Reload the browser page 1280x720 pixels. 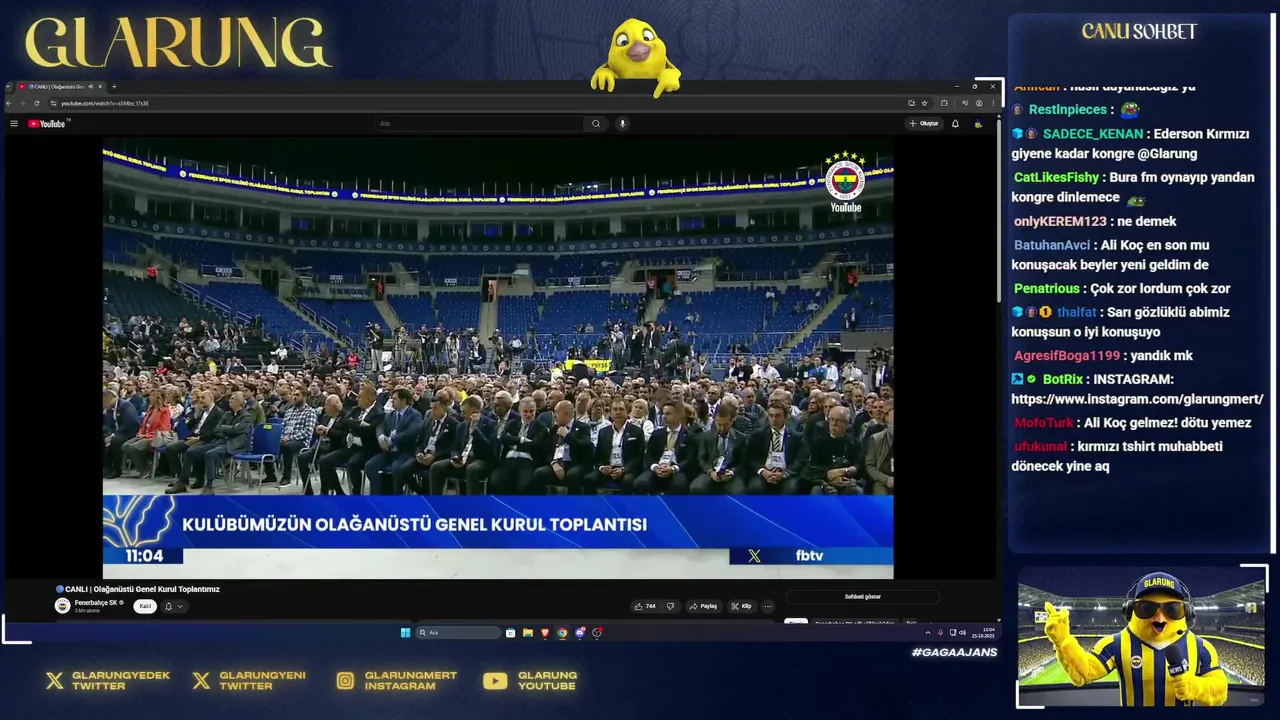coord(37,103)
